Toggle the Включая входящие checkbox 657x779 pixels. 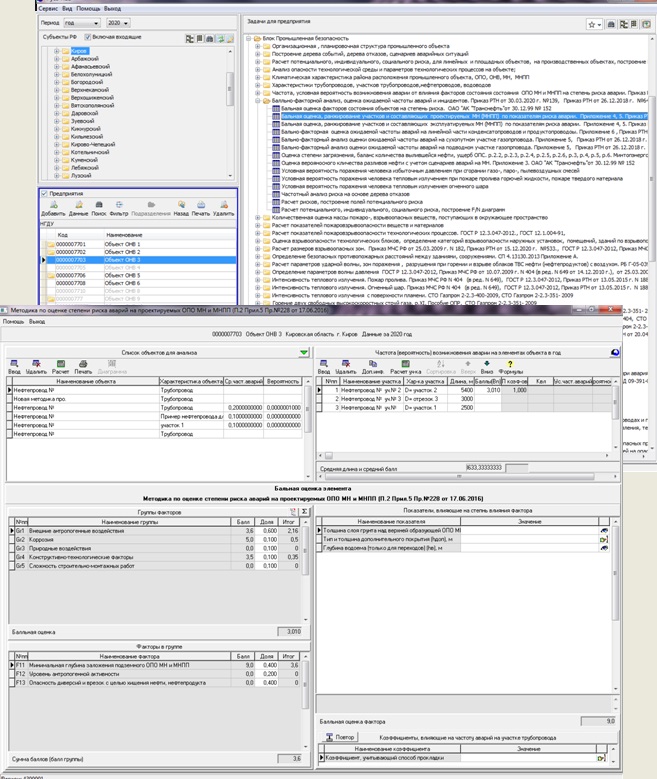(89, 36)
